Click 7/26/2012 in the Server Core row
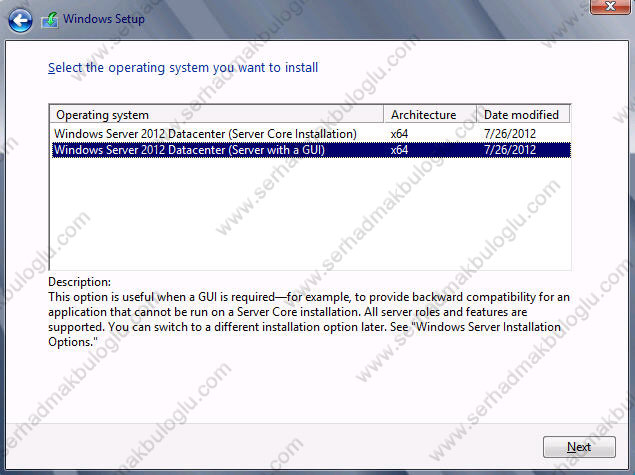This screenshot has height=475, width=635. click(510, 134)
